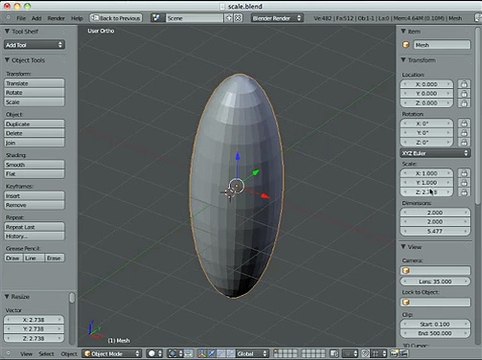The height and width of the screenshot is (360, 482).
Task: Open the viewport shading dropdown
Action: [x=154, y=353]
